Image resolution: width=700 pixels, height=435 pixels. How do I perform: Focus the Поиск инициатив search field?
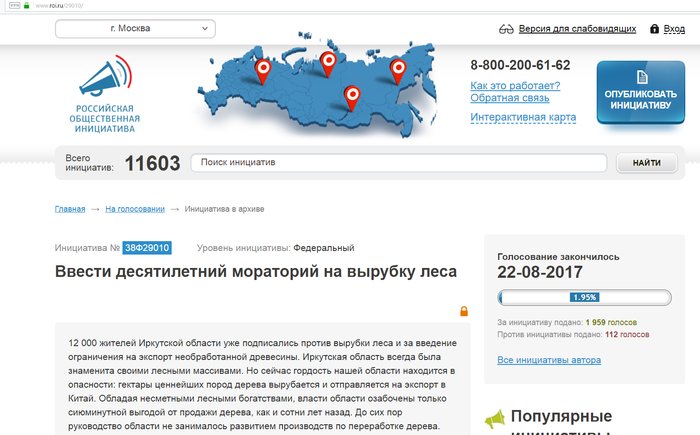(x=398, y=163)
